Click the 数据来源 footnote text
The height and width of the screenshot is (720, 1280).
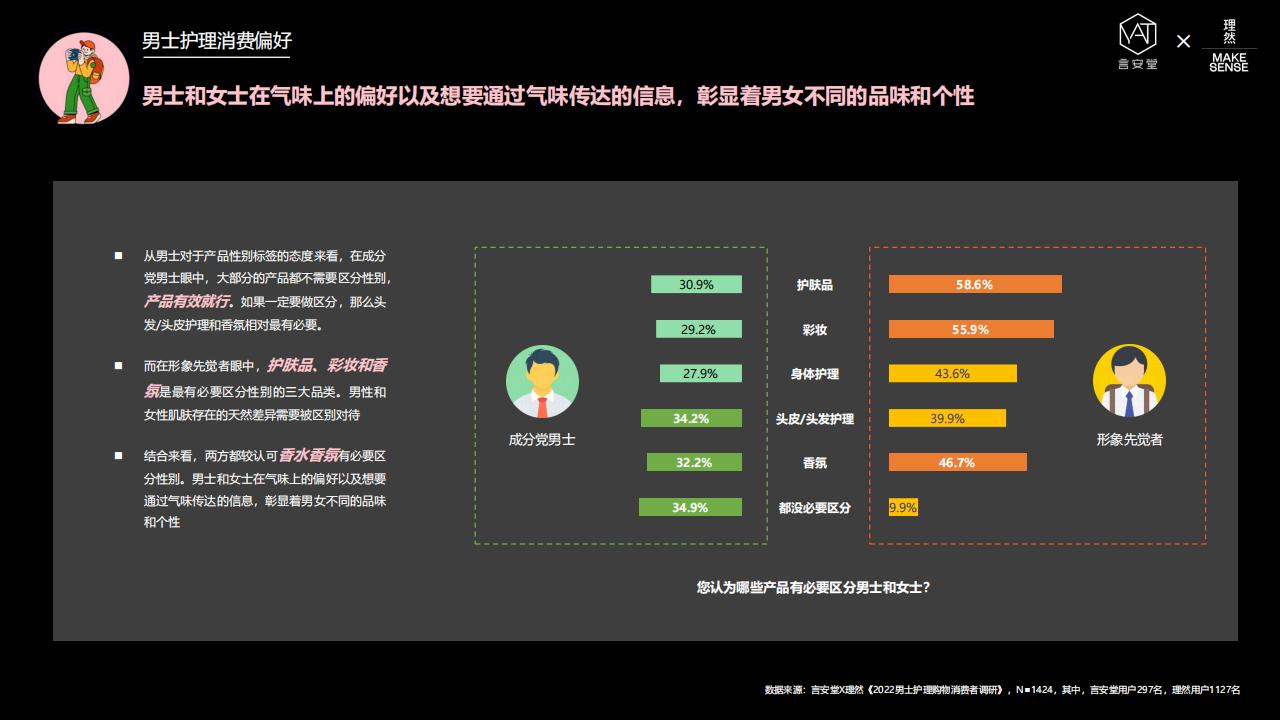(1002, 690)
